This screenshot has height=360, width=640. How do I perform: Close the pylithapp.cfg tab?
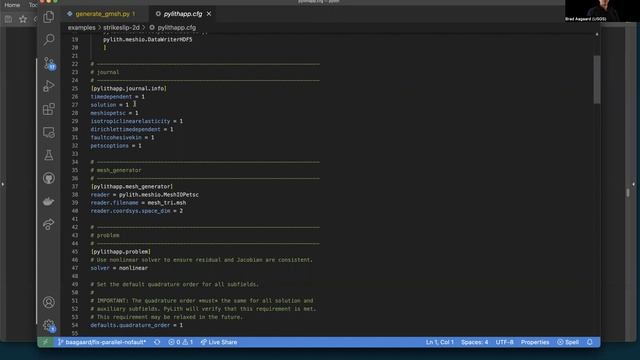point(209,14)
